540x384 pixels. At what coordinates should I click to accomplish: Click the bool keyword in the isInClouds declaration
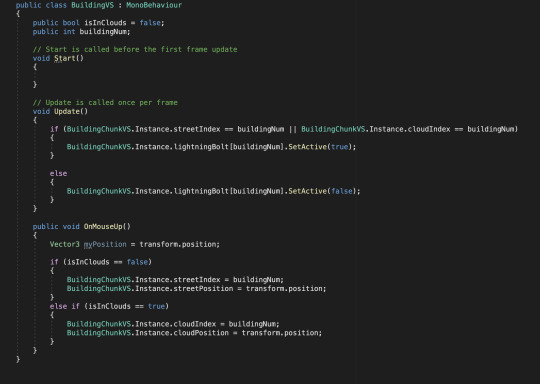coord(71,23)
